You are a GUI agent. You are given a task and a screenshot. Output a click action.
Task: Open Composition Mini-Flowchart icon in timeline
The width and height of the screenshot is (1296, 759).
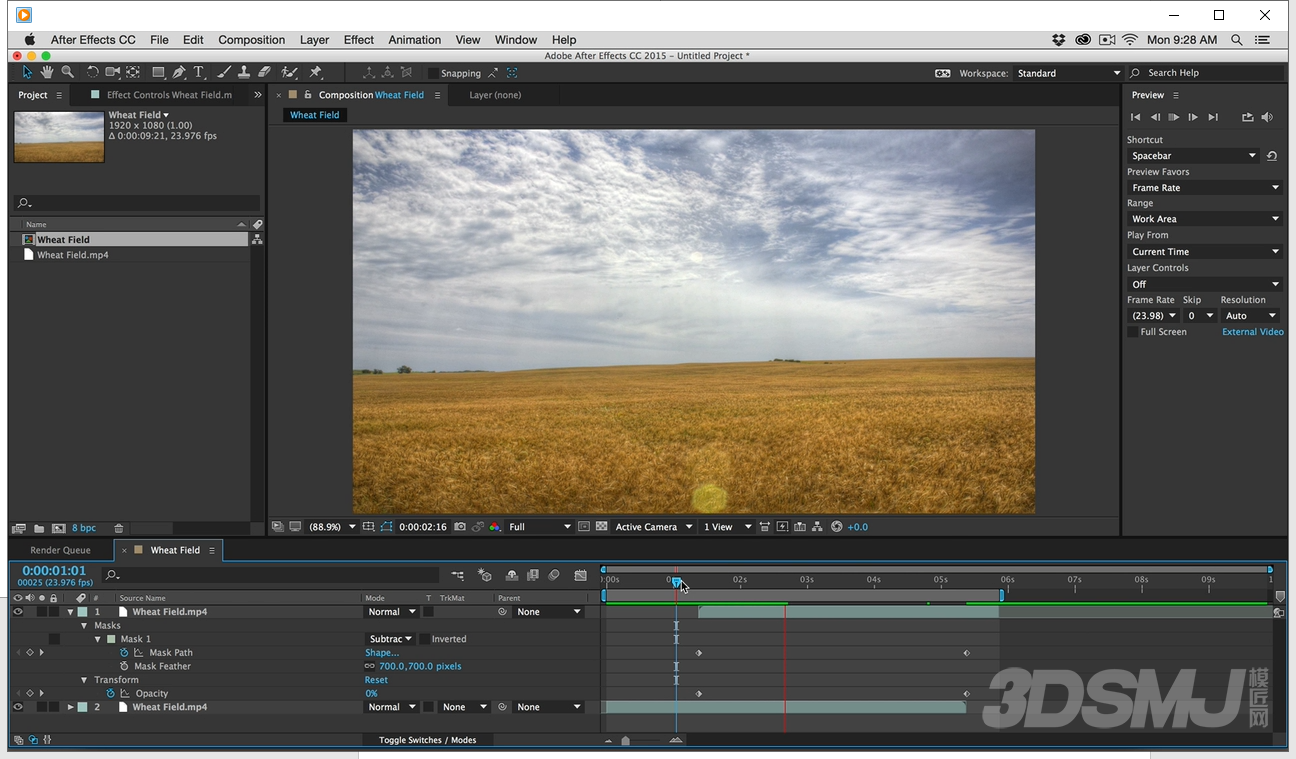(x=457, y=575)
